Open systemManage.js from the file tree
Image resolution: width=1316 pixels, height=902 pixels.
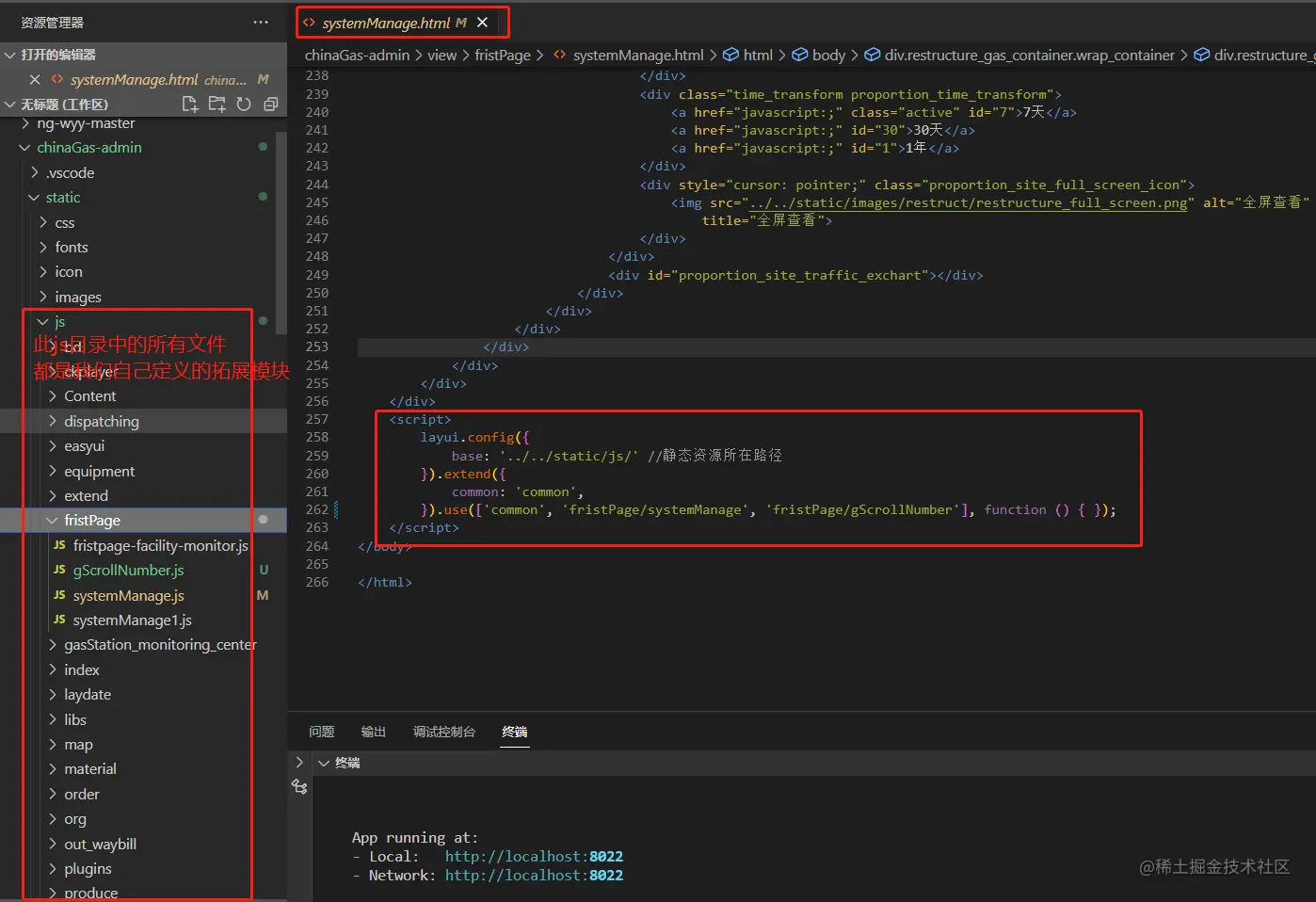point(128,596)
